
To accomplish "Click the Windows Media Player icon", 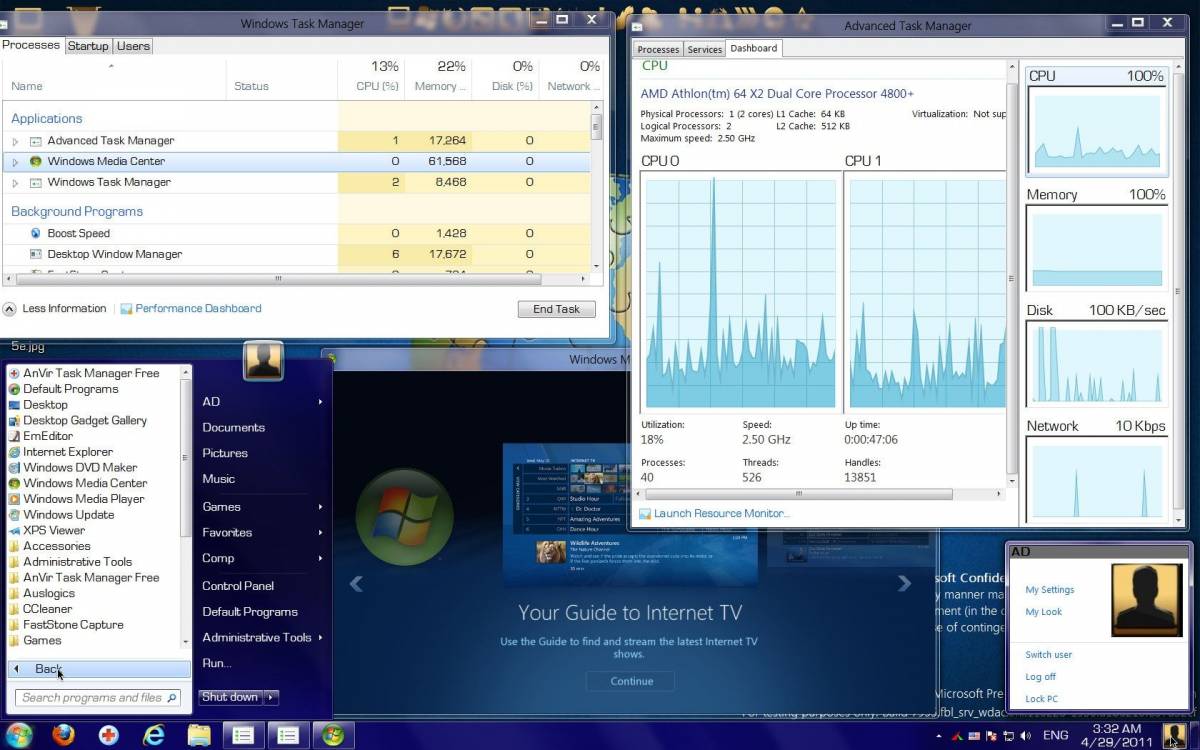I will [14, 499].
